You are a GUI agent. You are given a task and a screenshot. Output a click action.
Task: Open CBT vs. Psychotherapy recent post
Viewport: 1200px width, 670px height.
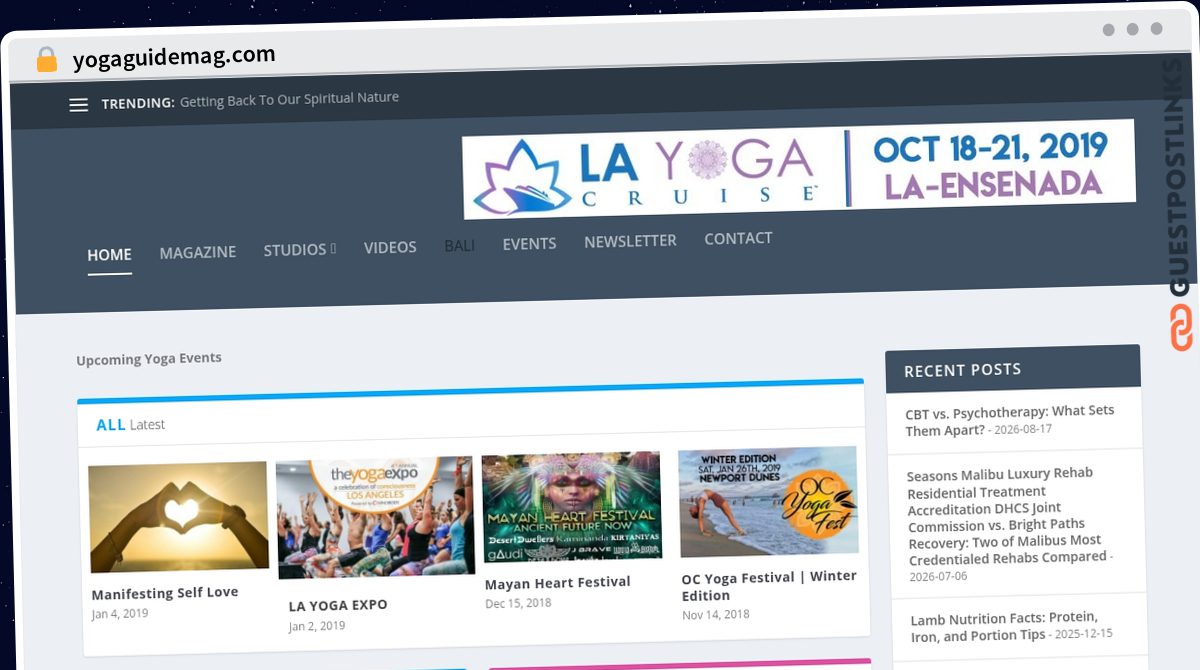[x=1009, y=421]
